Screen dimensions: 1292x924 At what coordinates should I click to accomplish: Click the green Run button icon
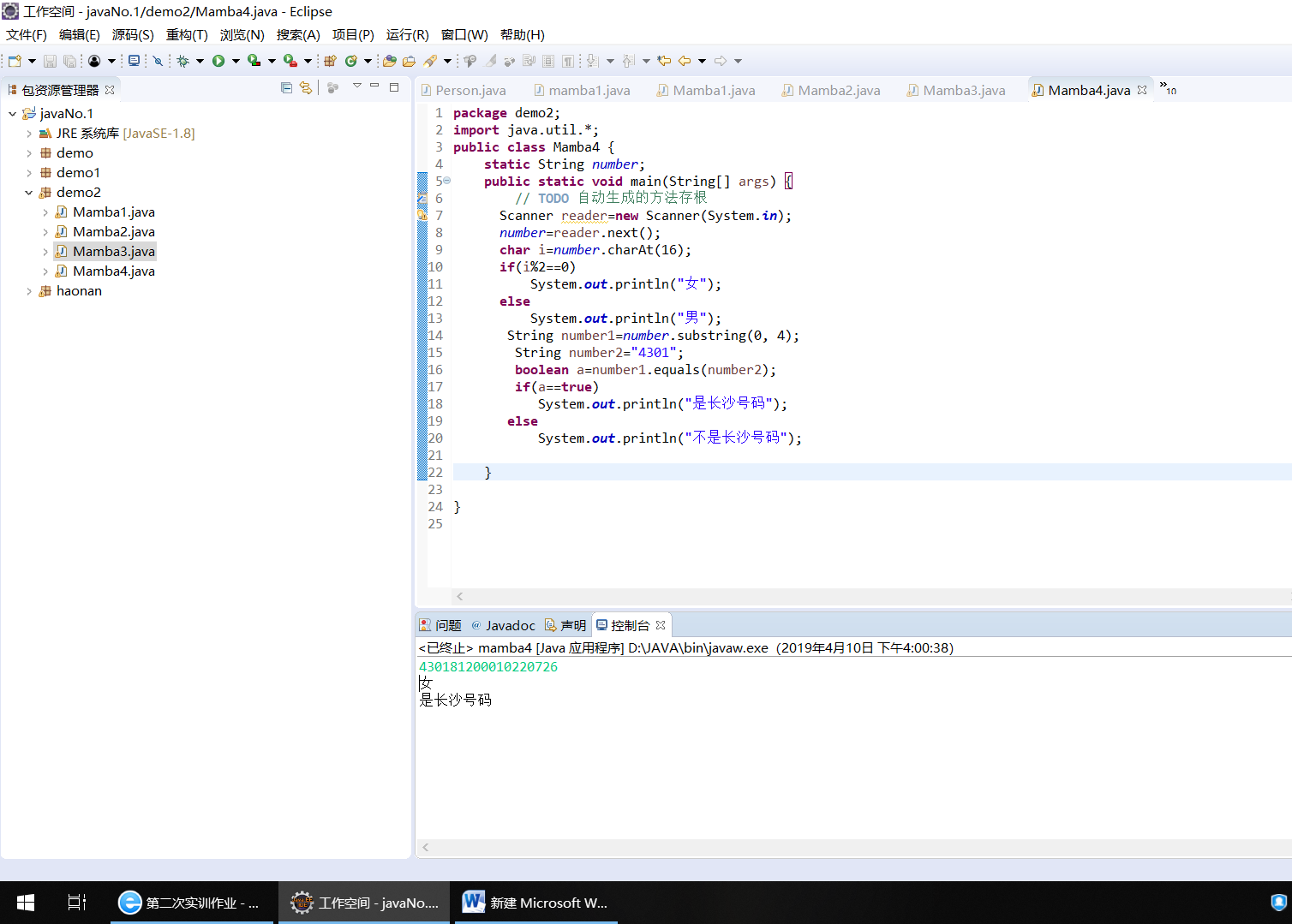click(x=218, y=61)
